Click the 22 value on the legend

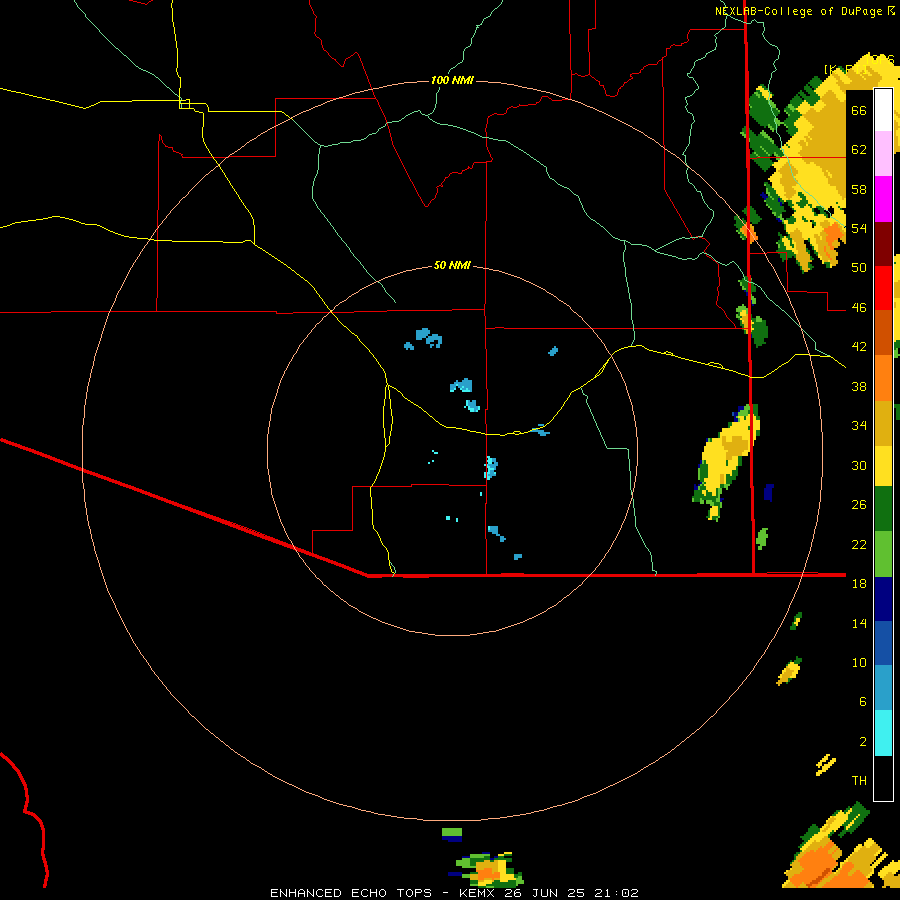pos(859,544)
